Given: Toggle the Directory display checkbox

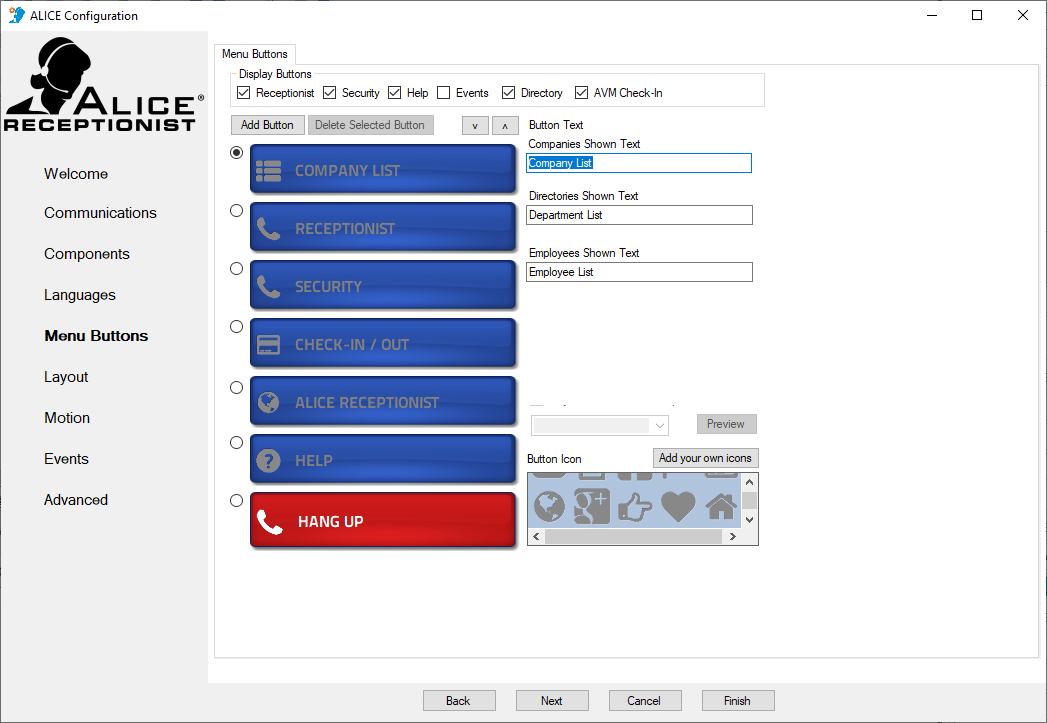Looking at the screenshot, I should [x=509, y=93].
